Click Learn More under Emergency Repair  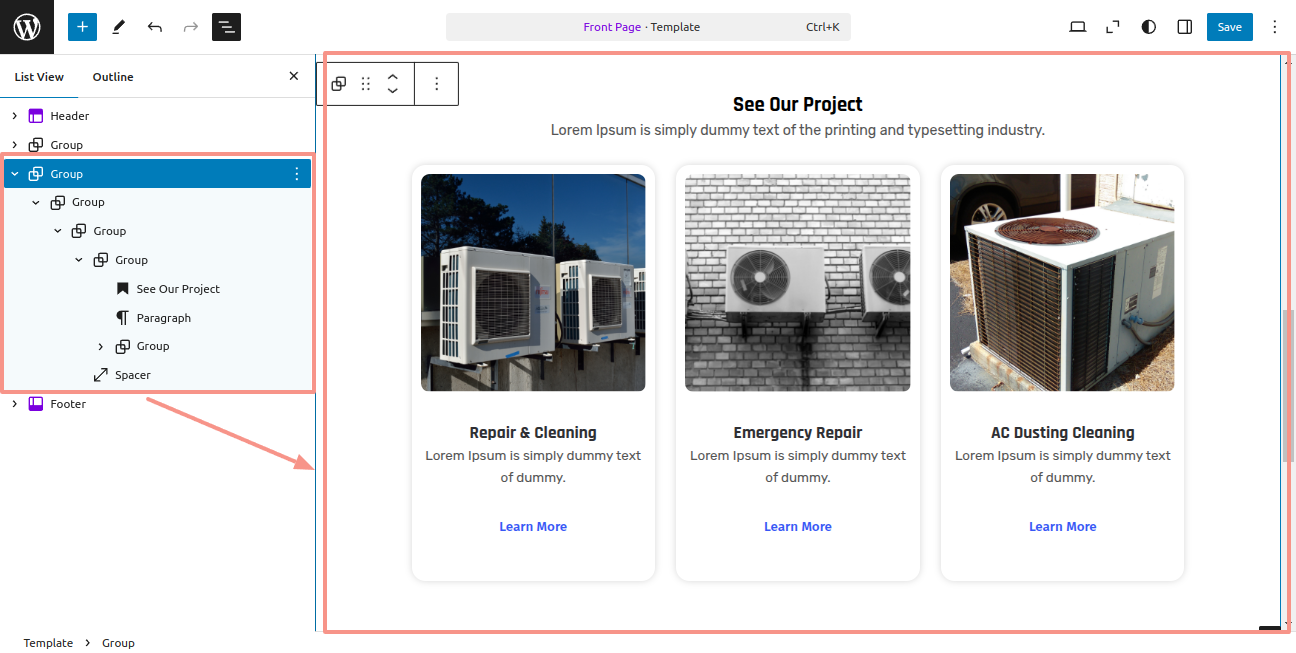point(798,527)
